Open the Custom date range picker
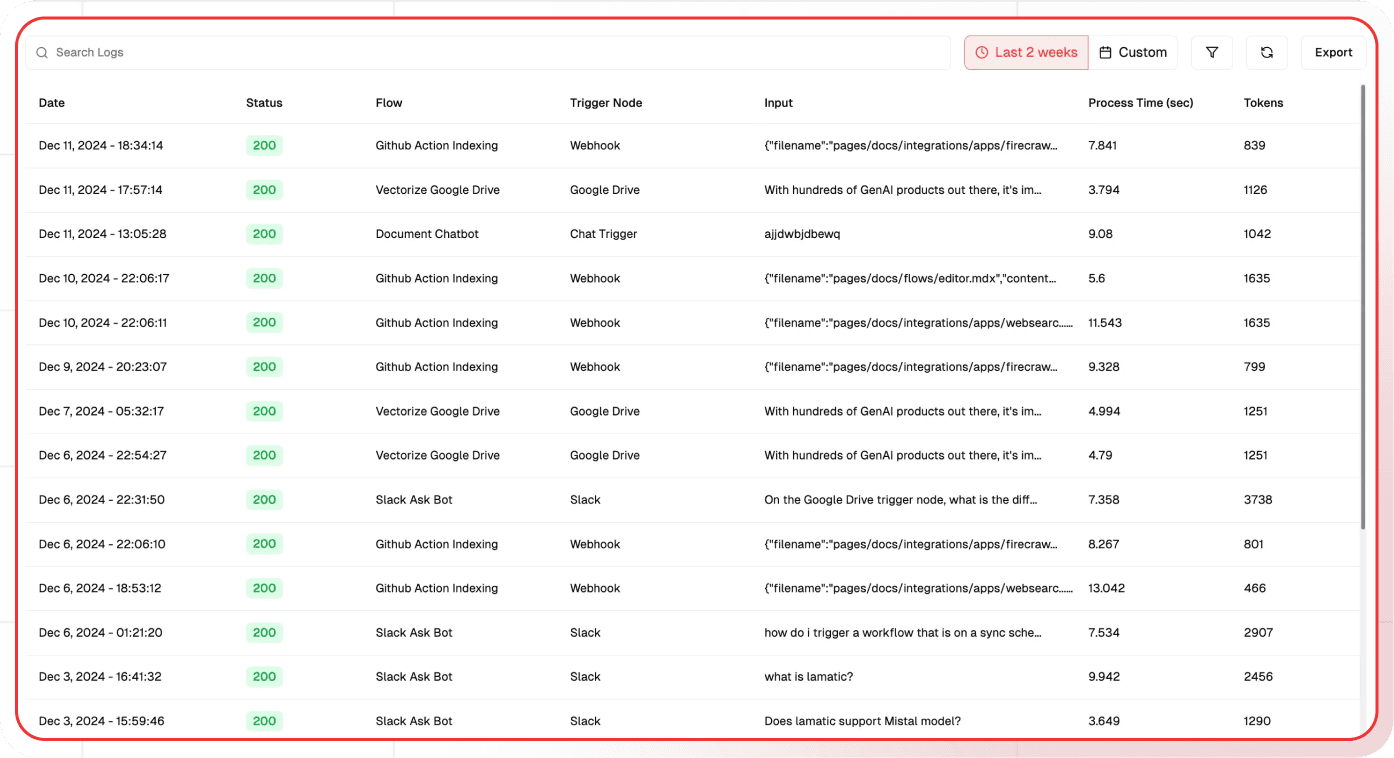This screenshot has height=758, width=1394. (1133, 53)
